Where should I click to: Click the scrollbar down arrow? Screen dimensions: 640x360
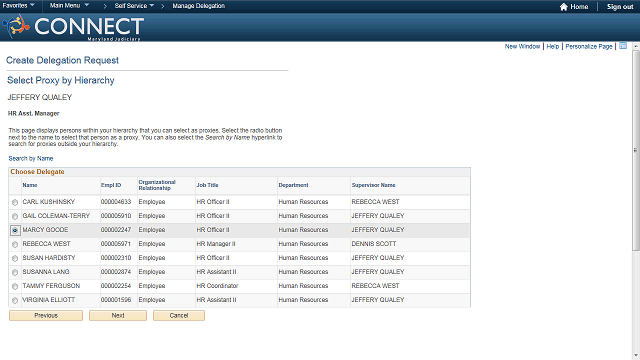pyautogui.click(x=636, y=356)
